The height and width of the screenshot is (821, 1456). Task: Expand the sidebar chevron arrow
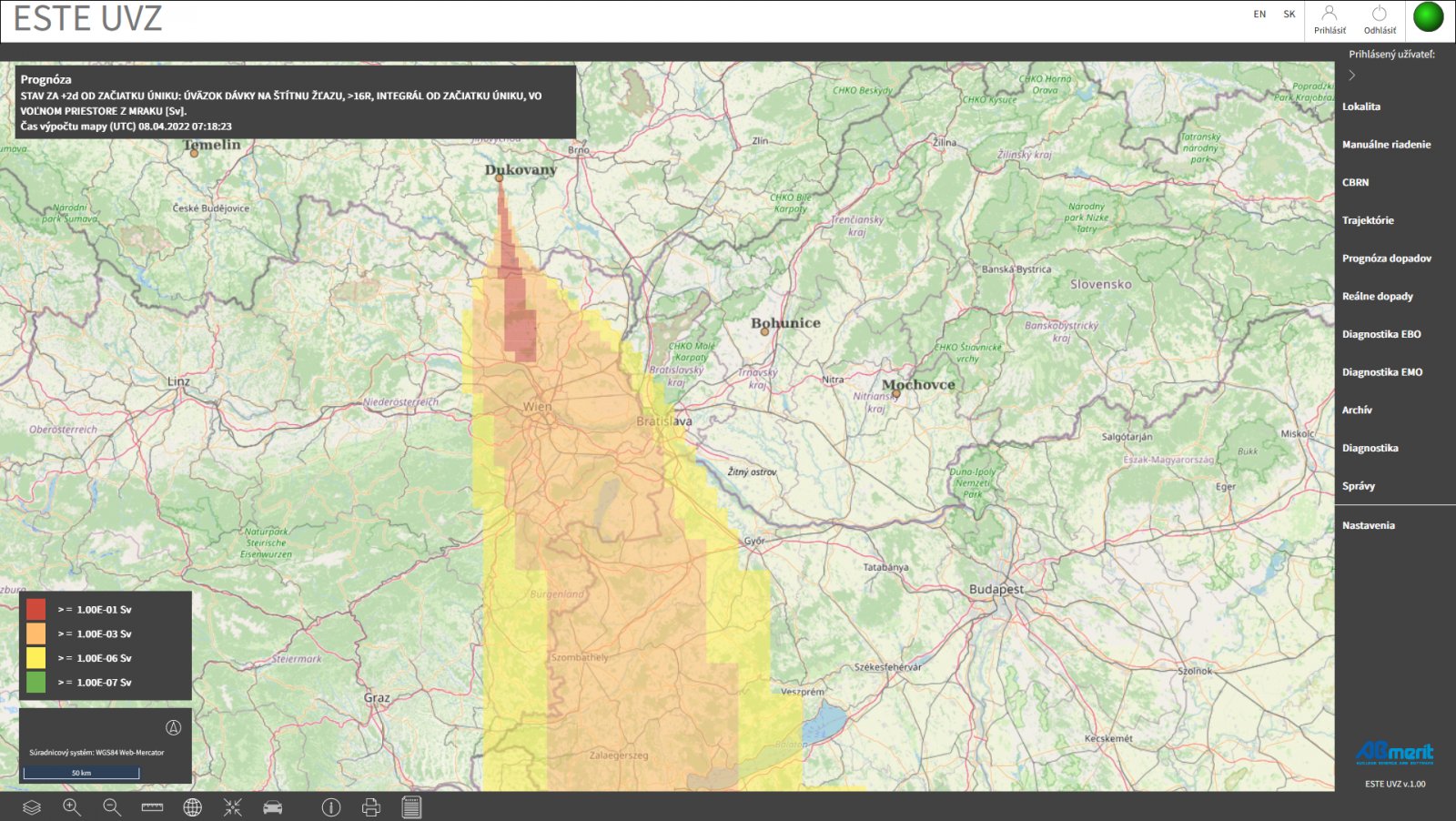(x=1352, y=76)
